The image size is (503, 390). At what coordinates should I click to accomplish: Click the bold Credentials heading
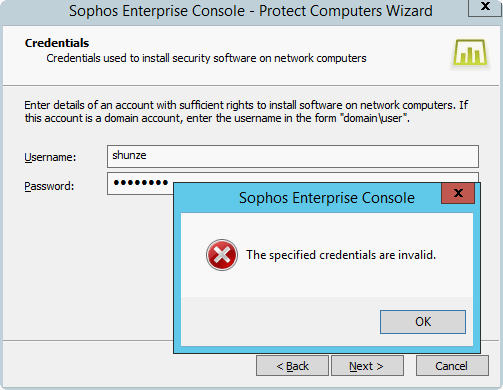pyautogui.click(x=57, y=43)
